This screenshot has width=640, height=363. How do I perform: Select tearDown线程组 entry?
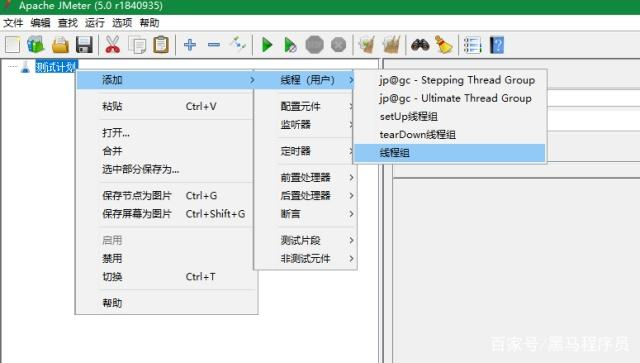coord(450,135)
